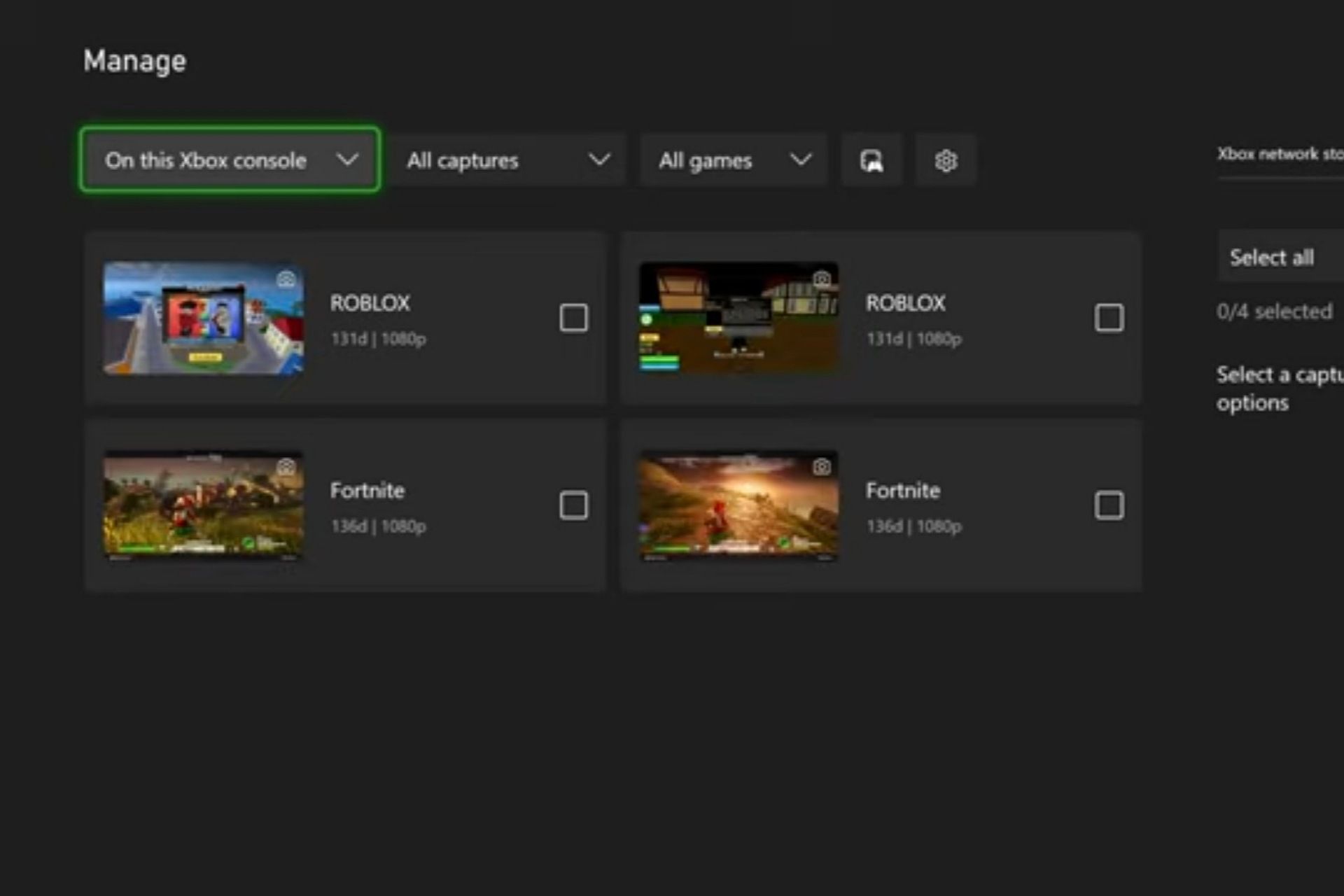Open the All games filter dropdown
1344x896 pixels.
pyautogui.click(x=734, y=160)
